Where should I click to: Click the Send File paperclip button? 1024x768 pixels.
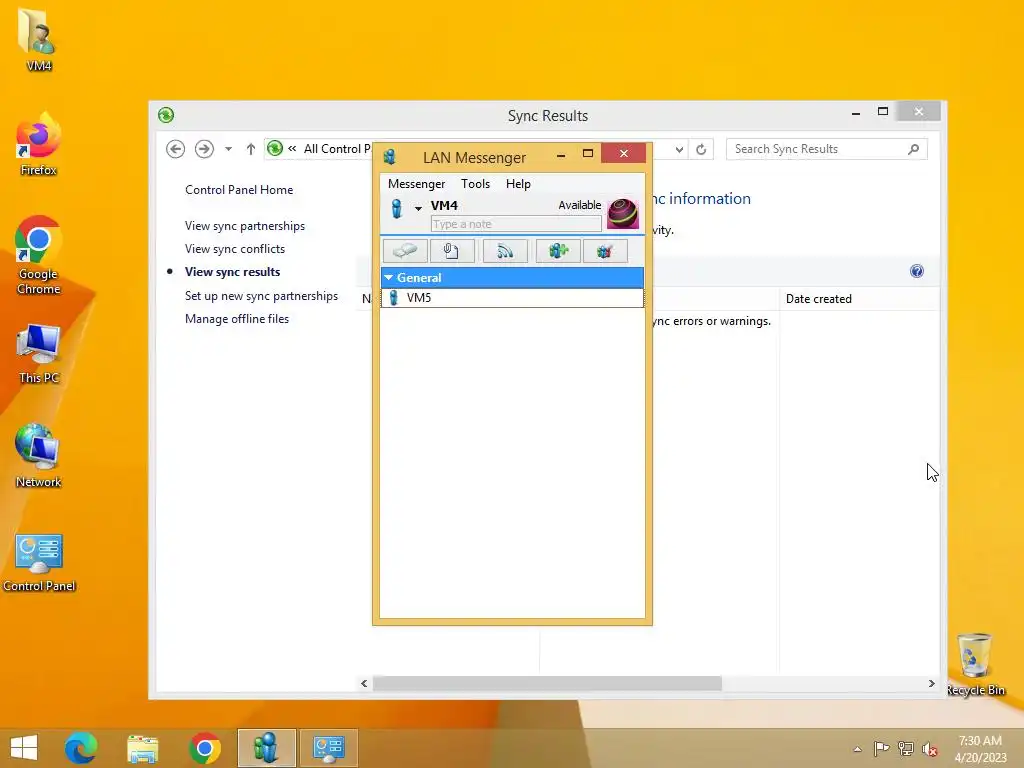click(x=452, y=251)
